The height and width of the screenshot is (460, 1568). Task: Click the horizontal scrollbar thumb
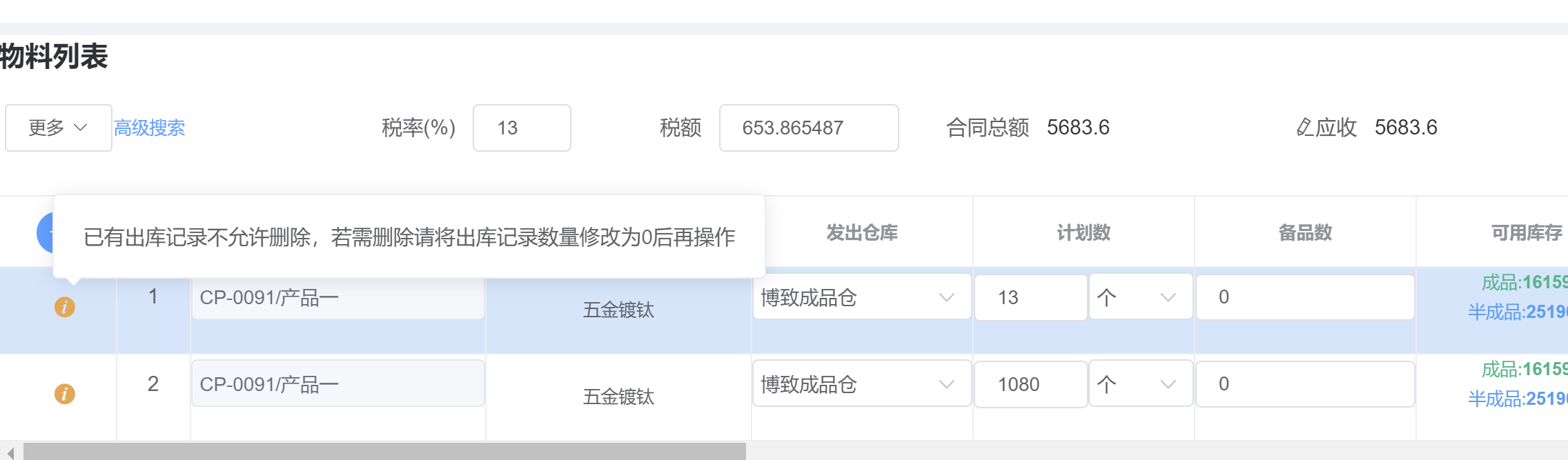(x=384, y=452)
